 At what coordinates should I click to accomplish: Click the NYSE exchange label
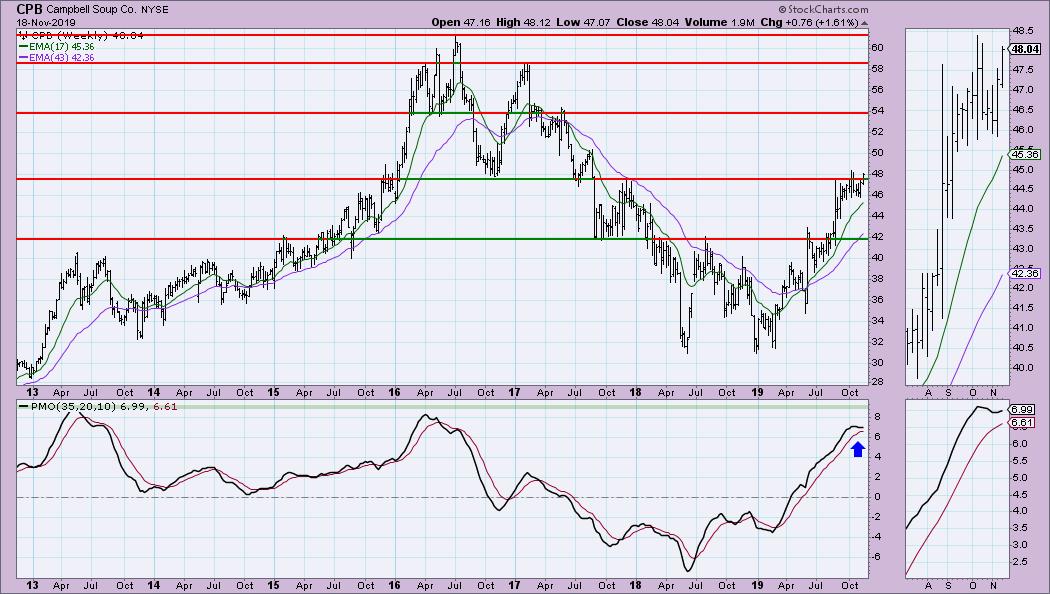tap(155, 10)
